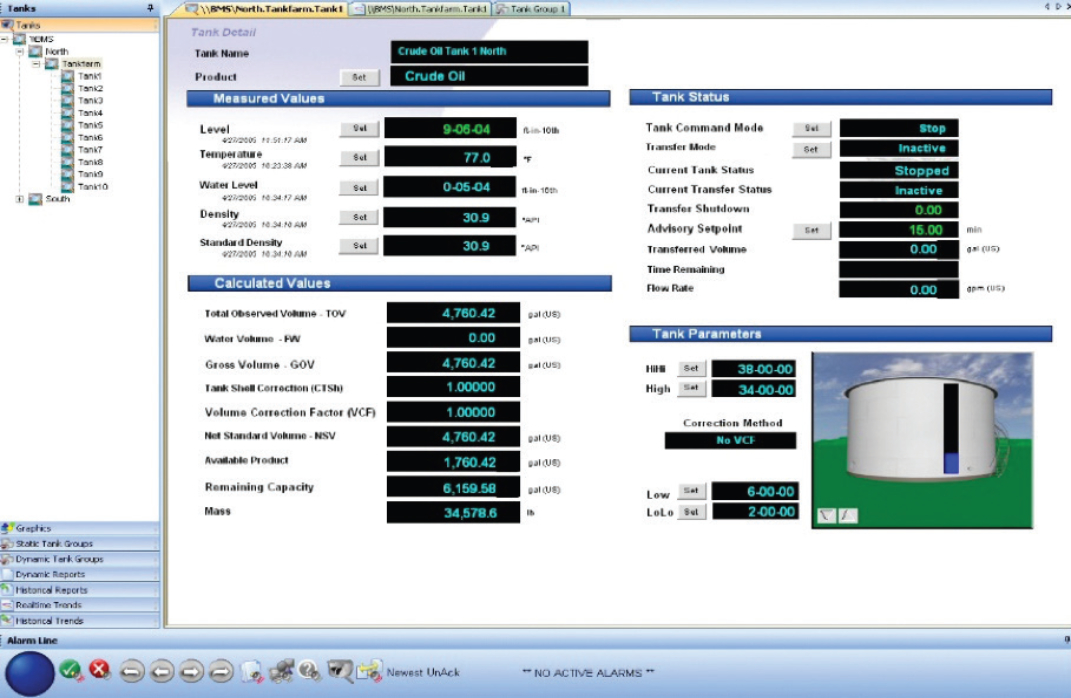
Task: Open Realtime Trends section
Action: pyautogui.click(x=79, y=605)
